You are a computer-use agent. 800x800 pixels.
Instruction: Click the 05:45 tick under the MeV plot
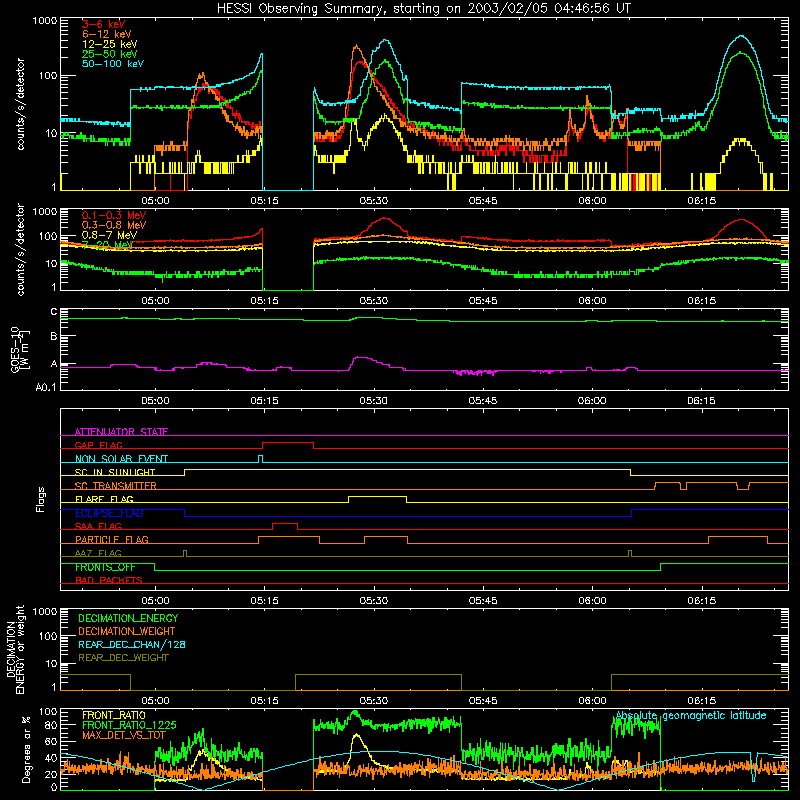point(483,301)
